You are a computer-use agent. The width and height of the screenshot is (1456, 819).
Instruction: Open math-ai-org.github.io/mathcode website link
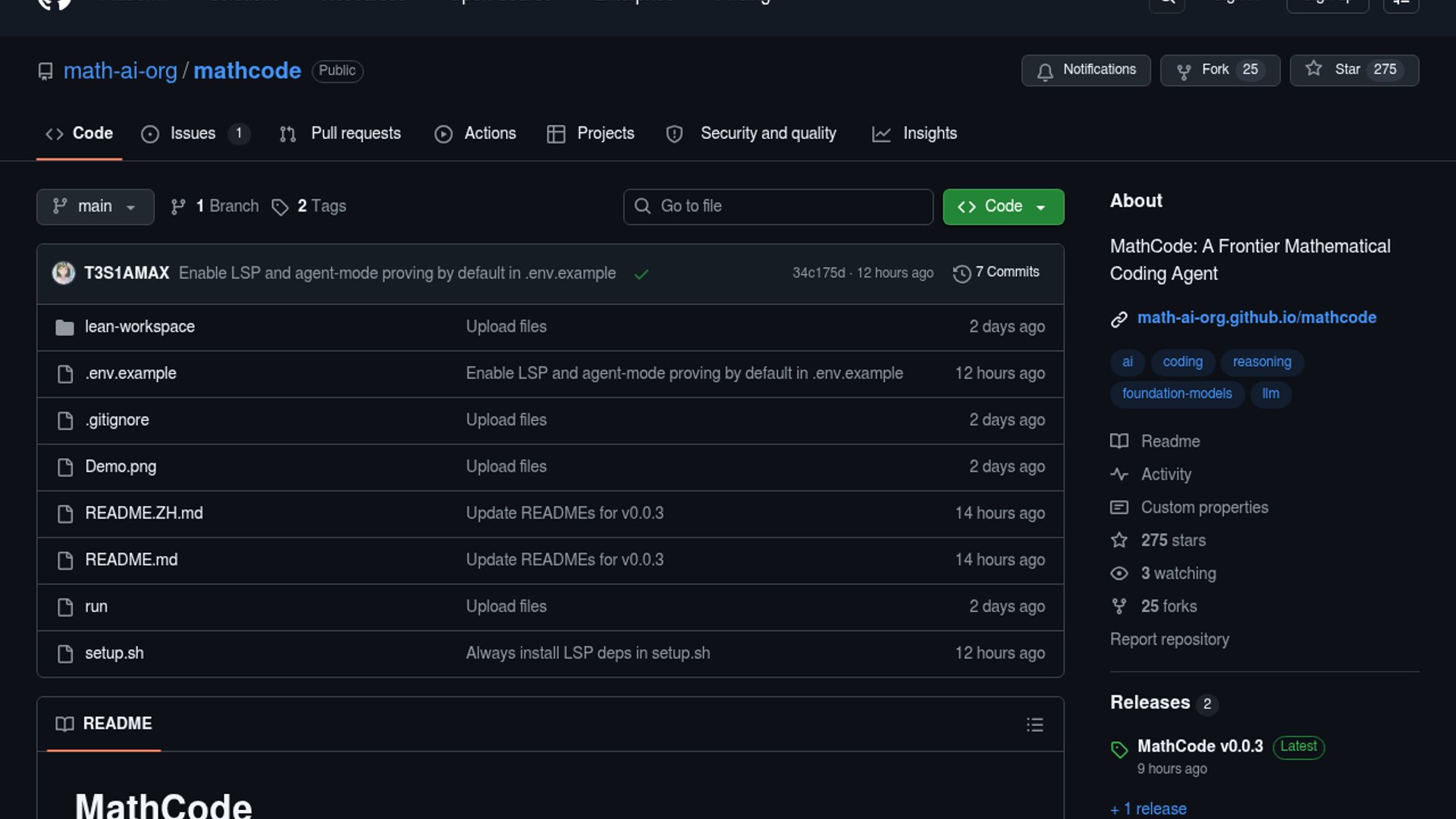click(1256, 318)
